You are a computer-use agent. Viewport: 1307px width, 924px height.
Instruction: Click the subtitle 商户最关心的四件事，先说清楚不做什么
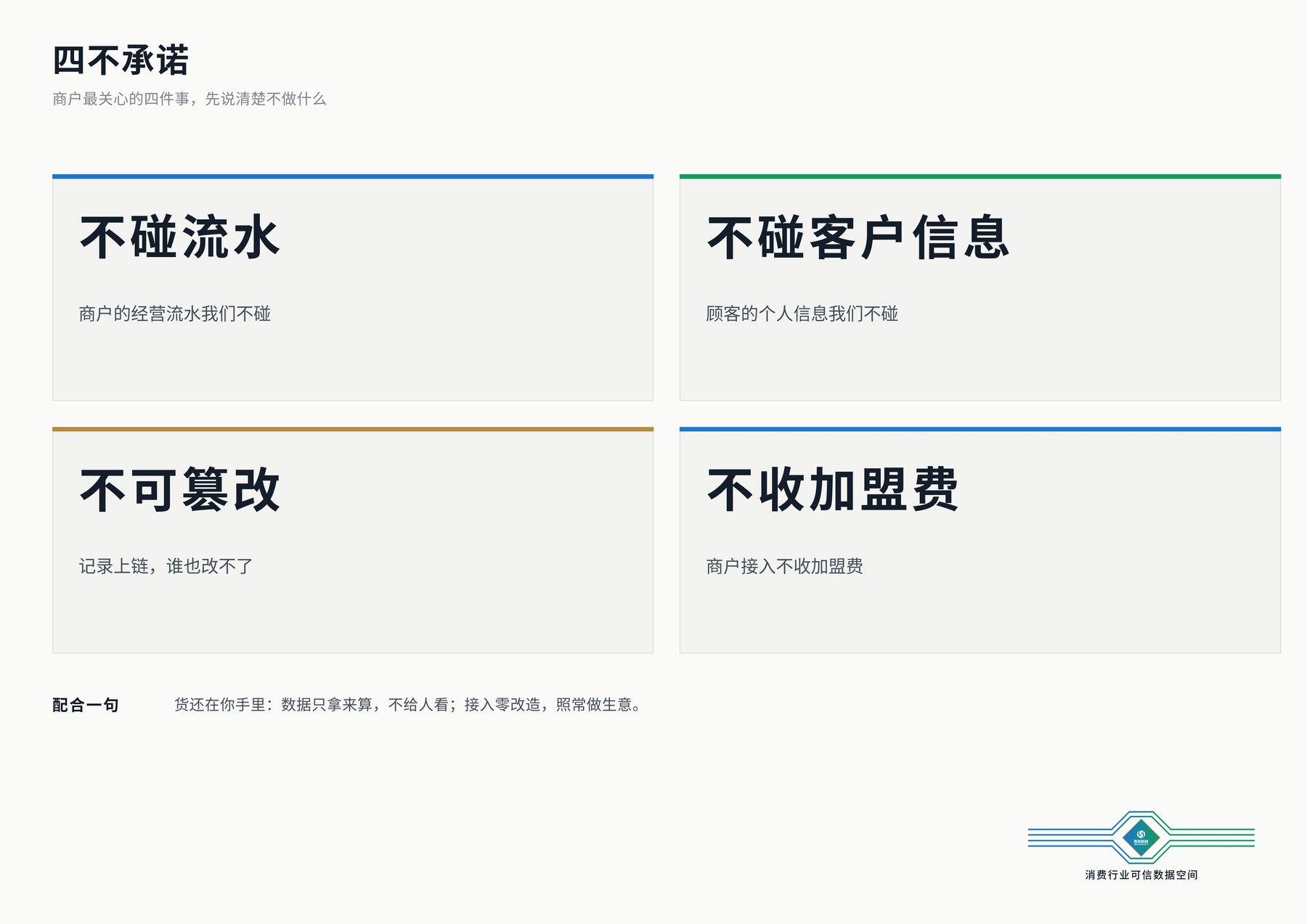click(190, 99)
